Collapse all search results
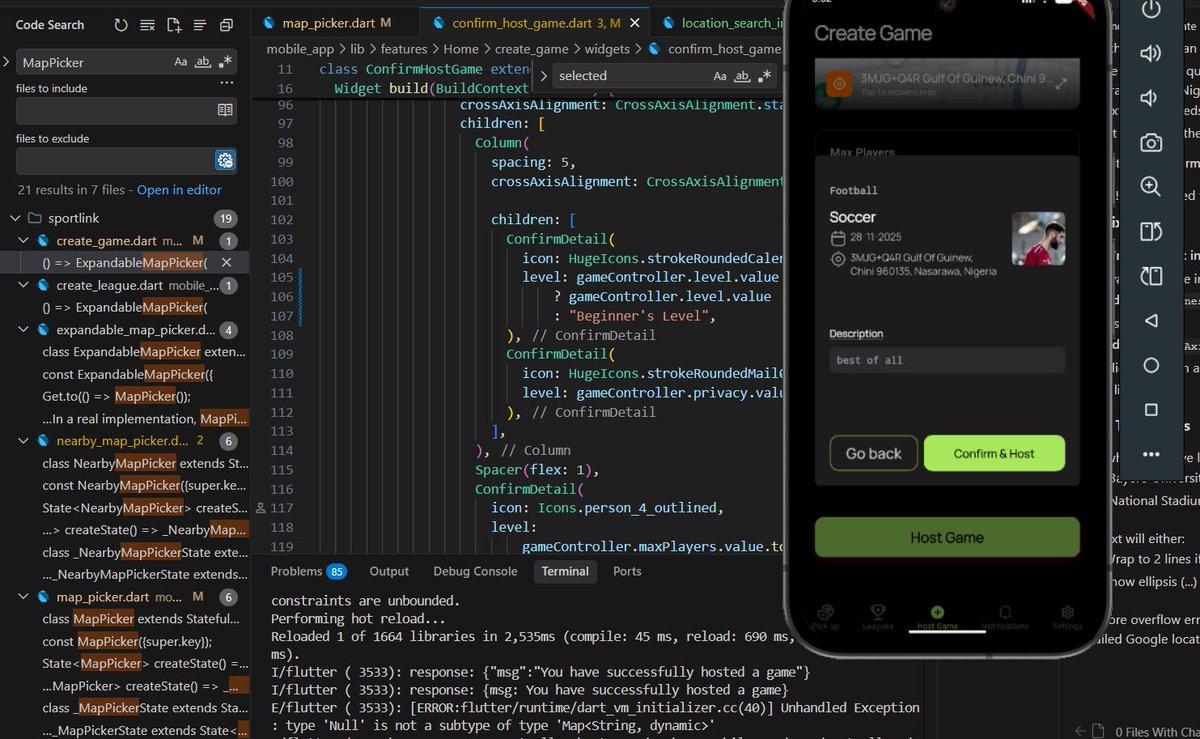Screen dimensions: 1200x739 (200, 25)
